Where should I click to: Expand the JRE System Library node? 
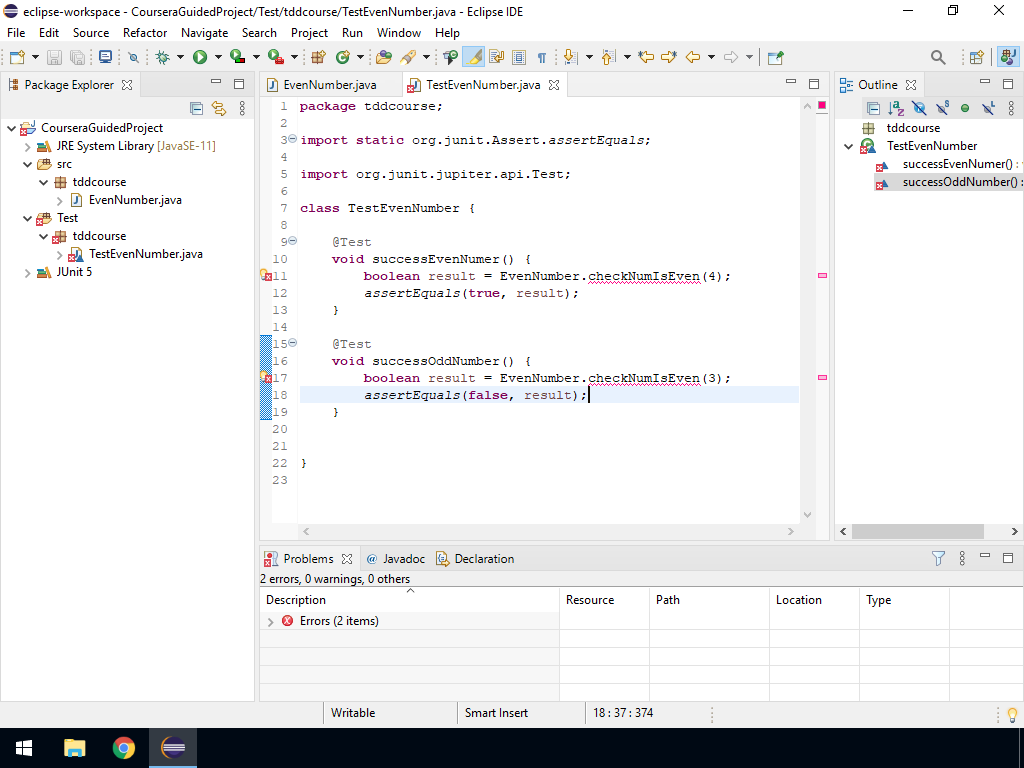[x=28, y=146]
